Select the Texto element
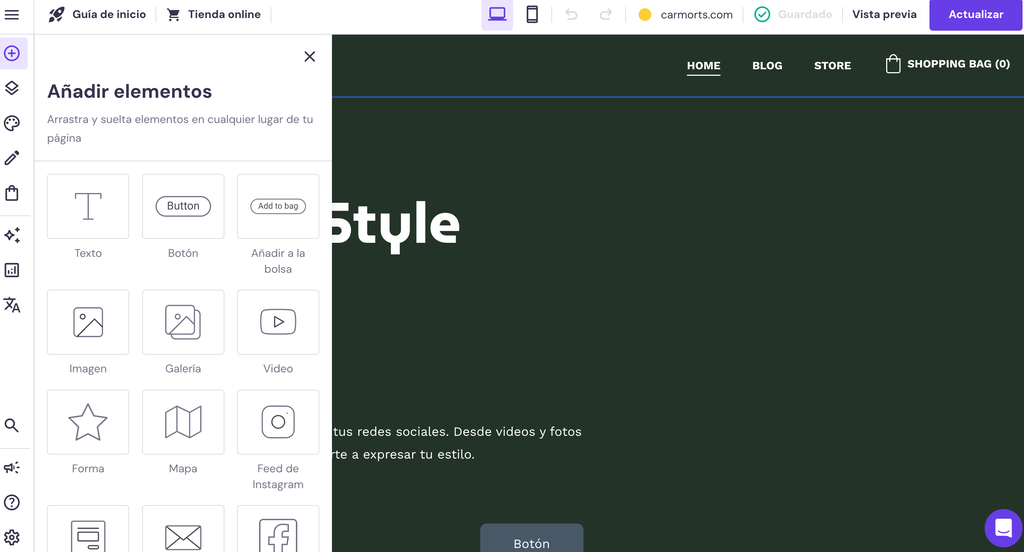Image resolution: width=1024 pixels, height=552 pixels. (88, 207)
